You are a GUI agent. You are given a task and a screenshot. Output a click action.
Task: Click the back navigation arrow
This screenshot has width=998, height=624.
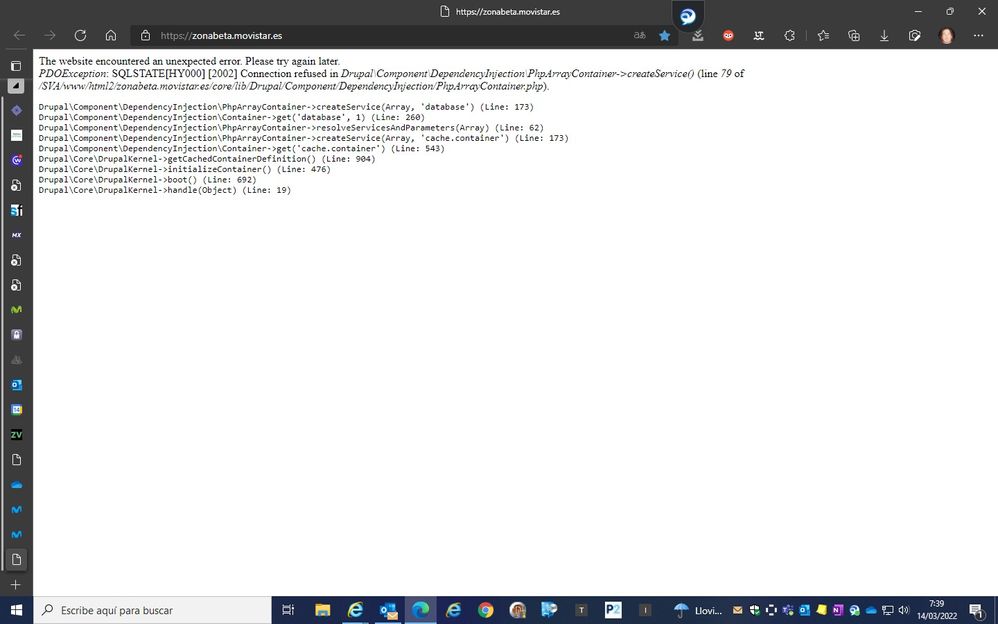[x=19, y=35]
